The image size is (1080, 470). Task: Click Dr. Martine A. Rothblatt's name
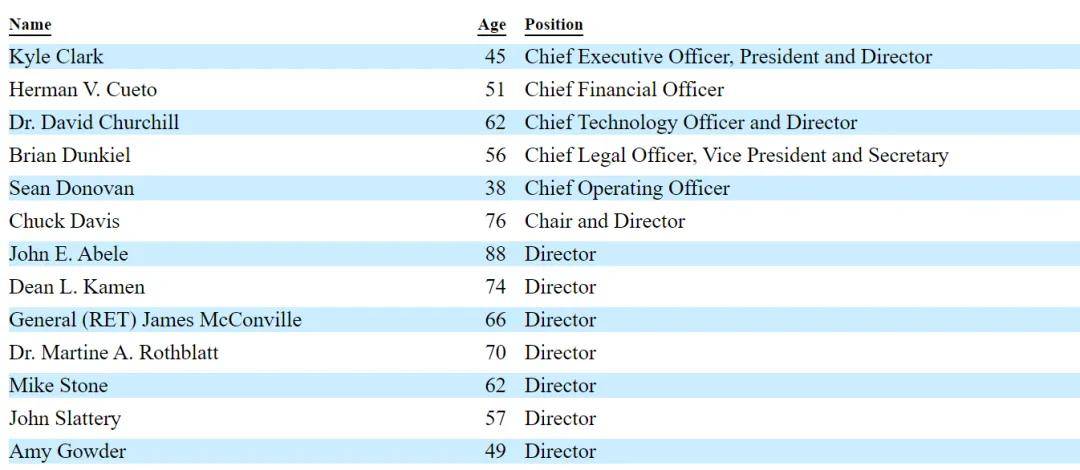(x=113, y=353)
